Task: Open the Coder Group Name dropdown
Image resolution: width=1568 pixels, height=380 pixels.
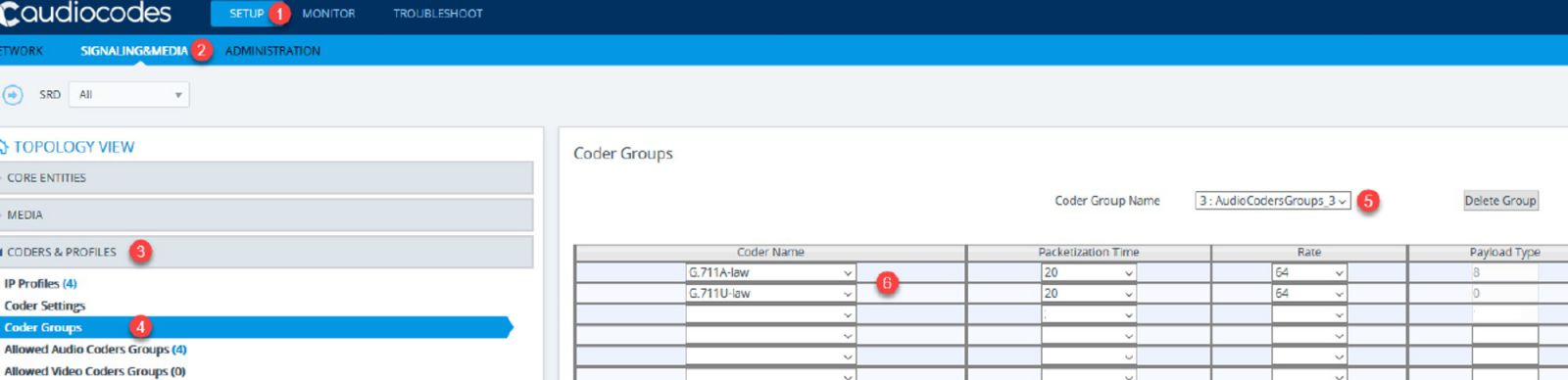Action: [x=1273, y=201]
